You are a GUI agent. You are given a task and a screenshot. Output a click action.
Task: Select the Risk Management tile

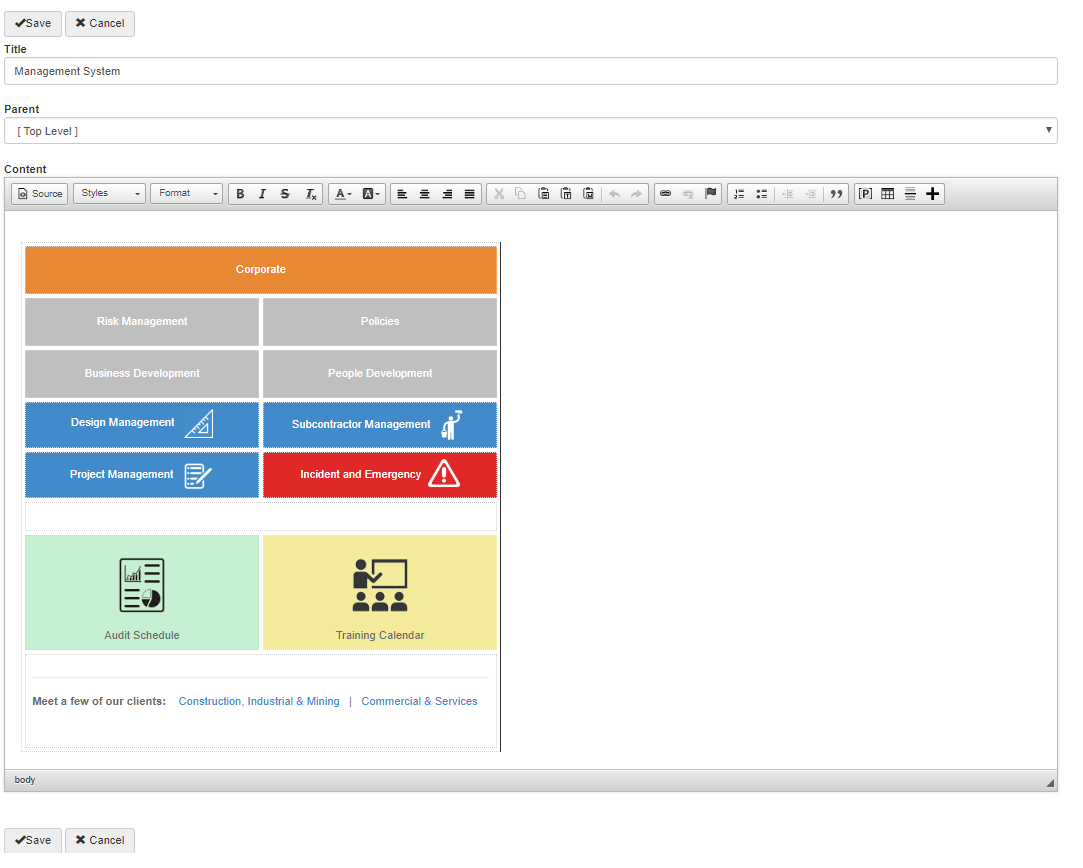pos(142,322)
